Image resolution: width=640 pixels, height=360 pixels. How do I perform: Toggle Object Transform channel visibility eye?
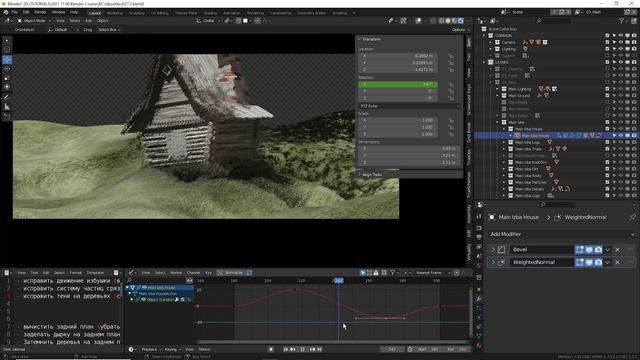pyautogui.click(x=143, y=300)
